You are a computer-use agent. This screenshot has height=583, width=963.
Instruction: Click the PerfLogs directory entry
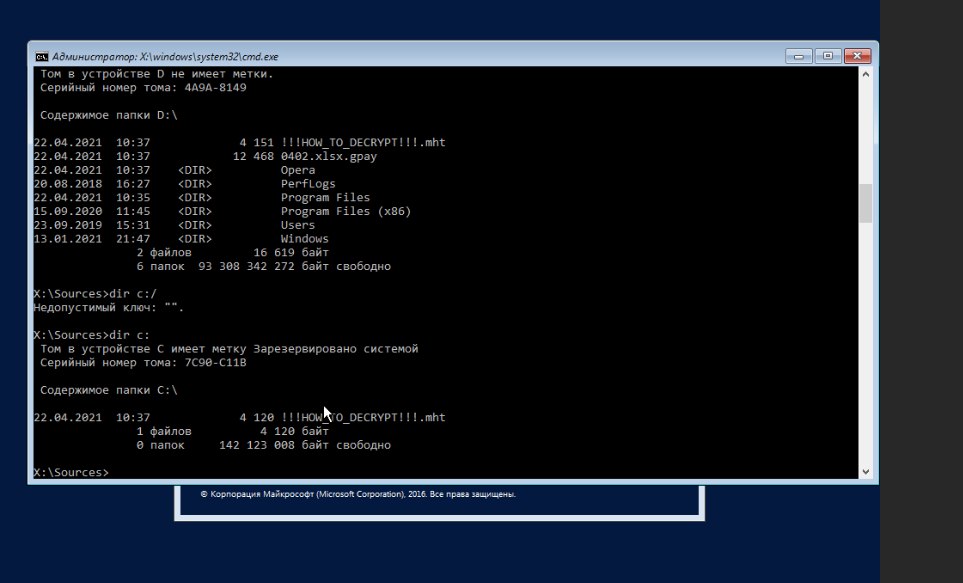coord(308,184)
